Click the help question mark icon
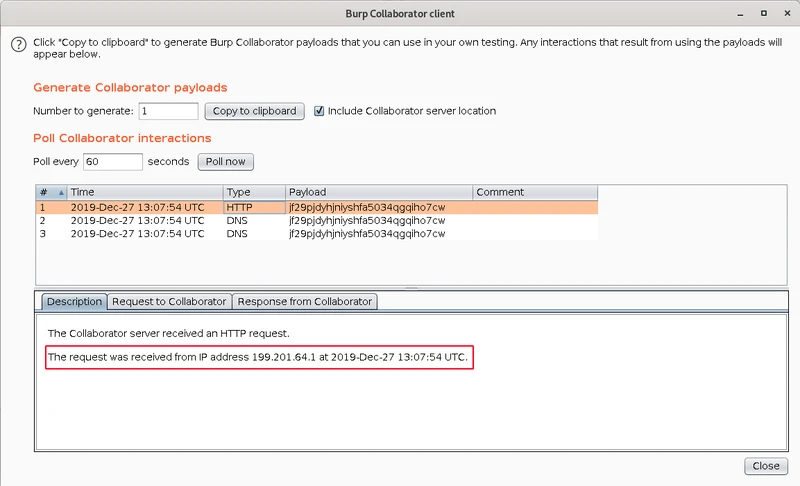This screenshot has width=800, height=486. pos(19,45)
